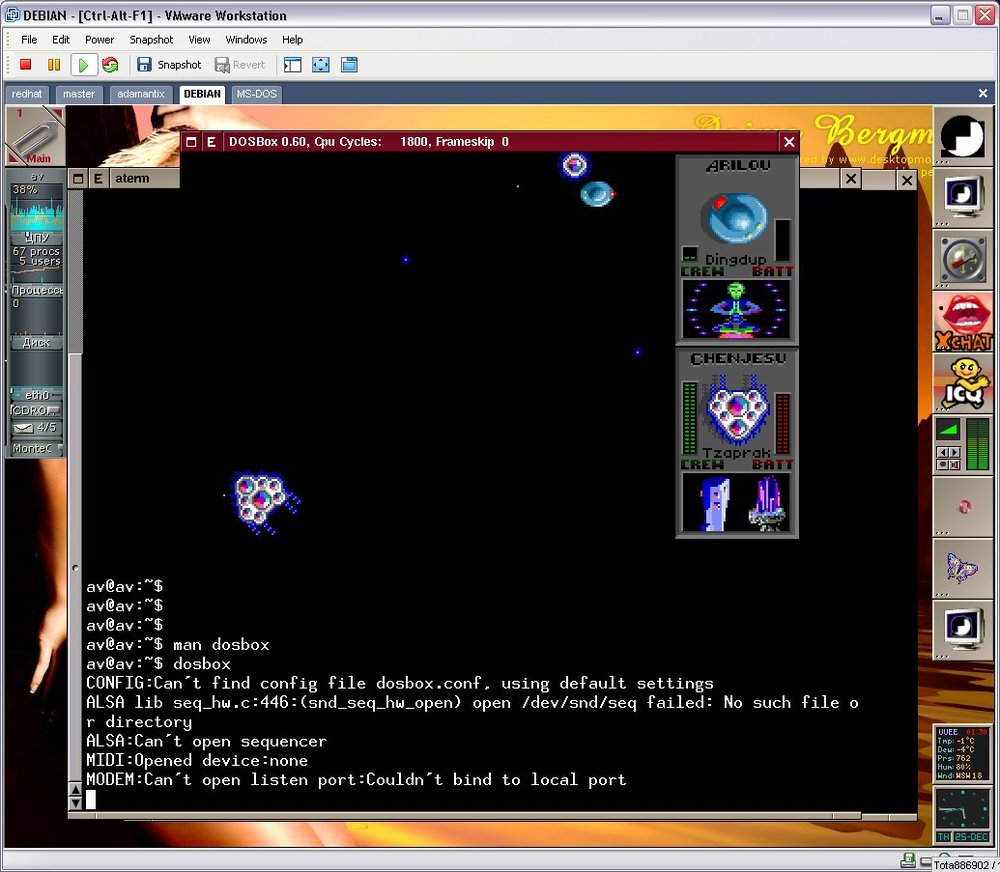Click the butterfly dock icon

(963, 567)
